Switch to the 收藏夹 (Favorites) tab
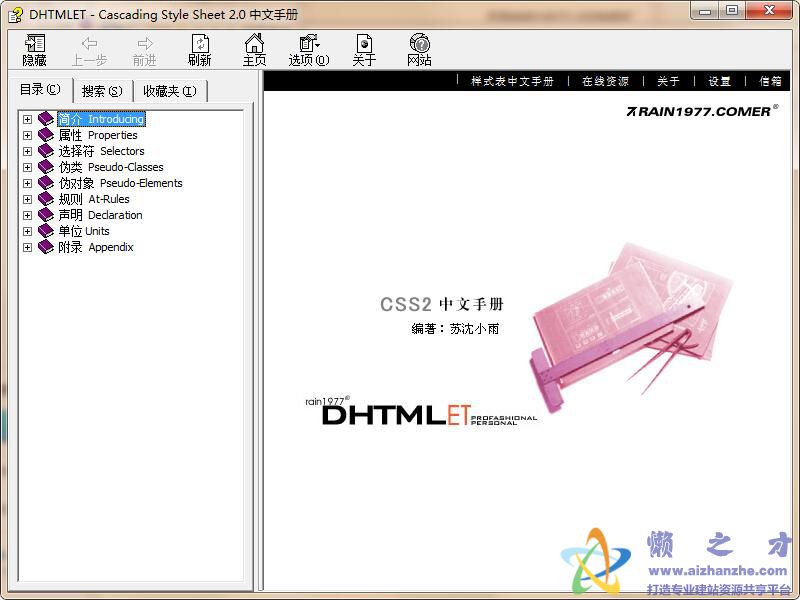Viewport: 800px width, 600px height. (x=170, y=91)
